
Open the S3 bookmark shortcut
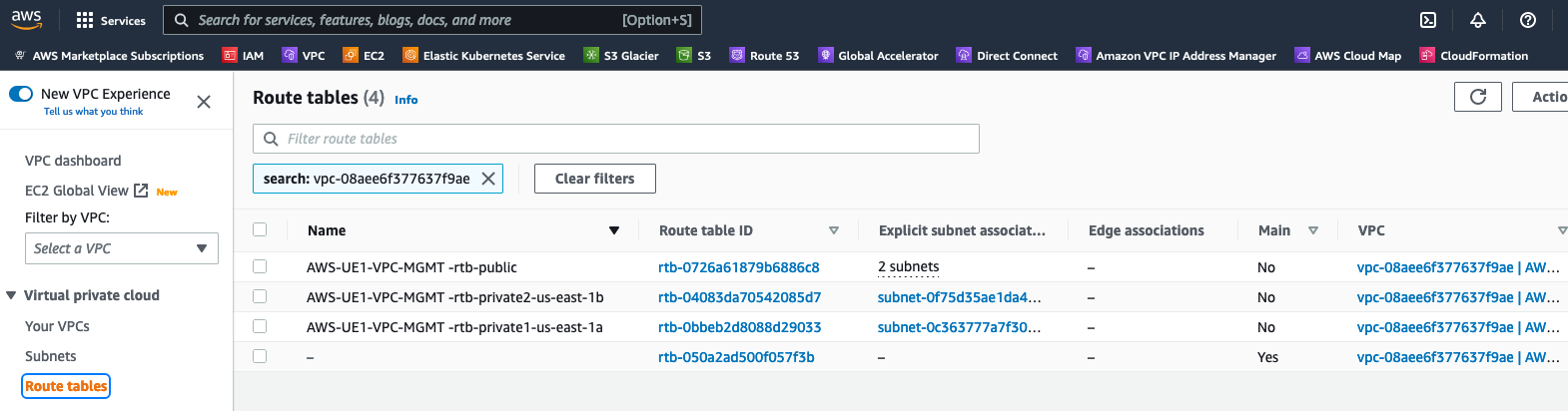point(694,56)
